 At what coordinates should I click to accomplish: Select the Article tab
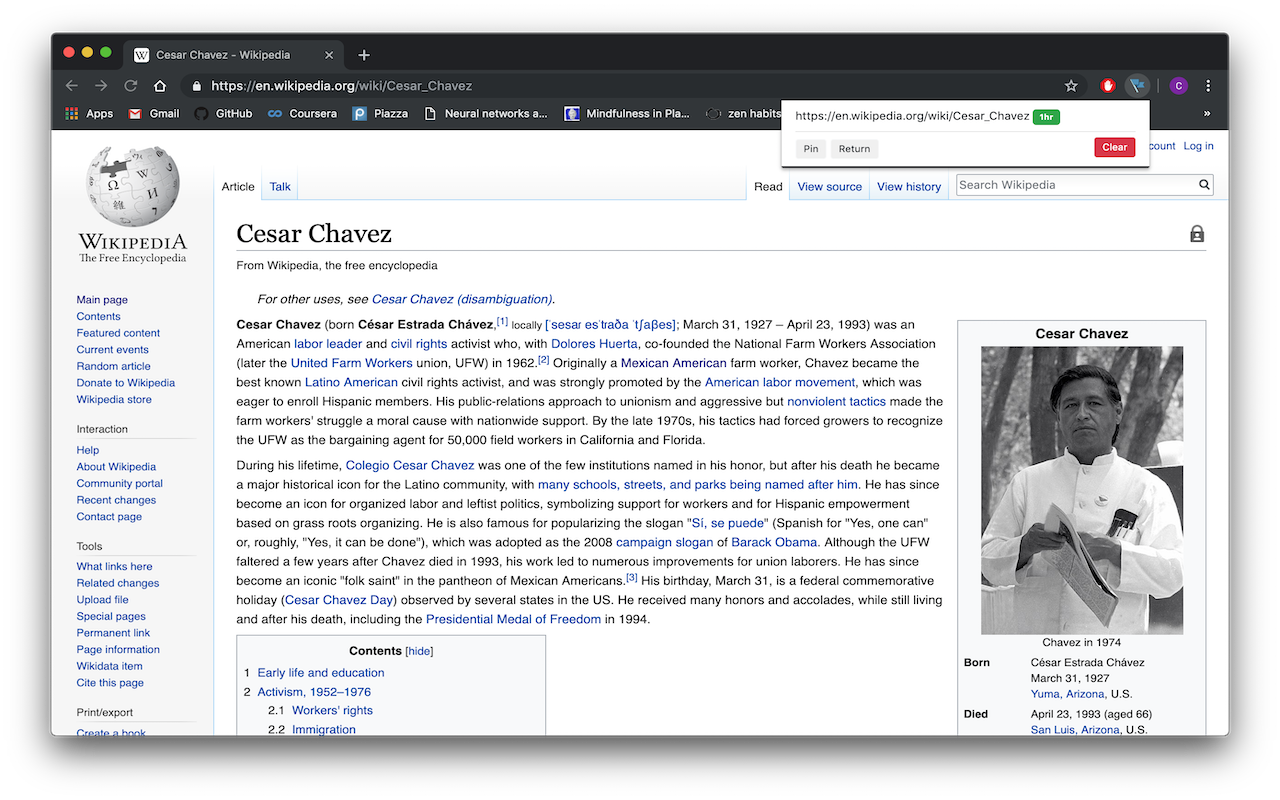tap(238, 186)
